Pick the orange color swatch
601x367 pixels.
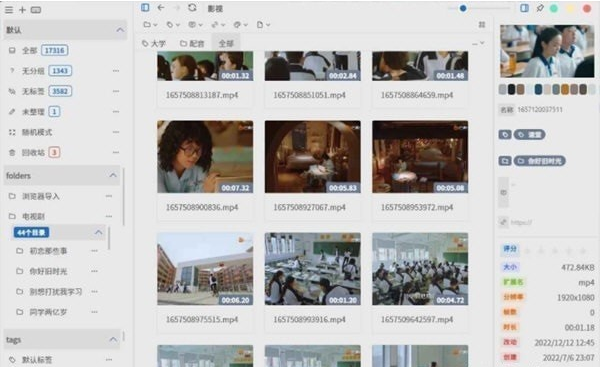tap(565, 89)
